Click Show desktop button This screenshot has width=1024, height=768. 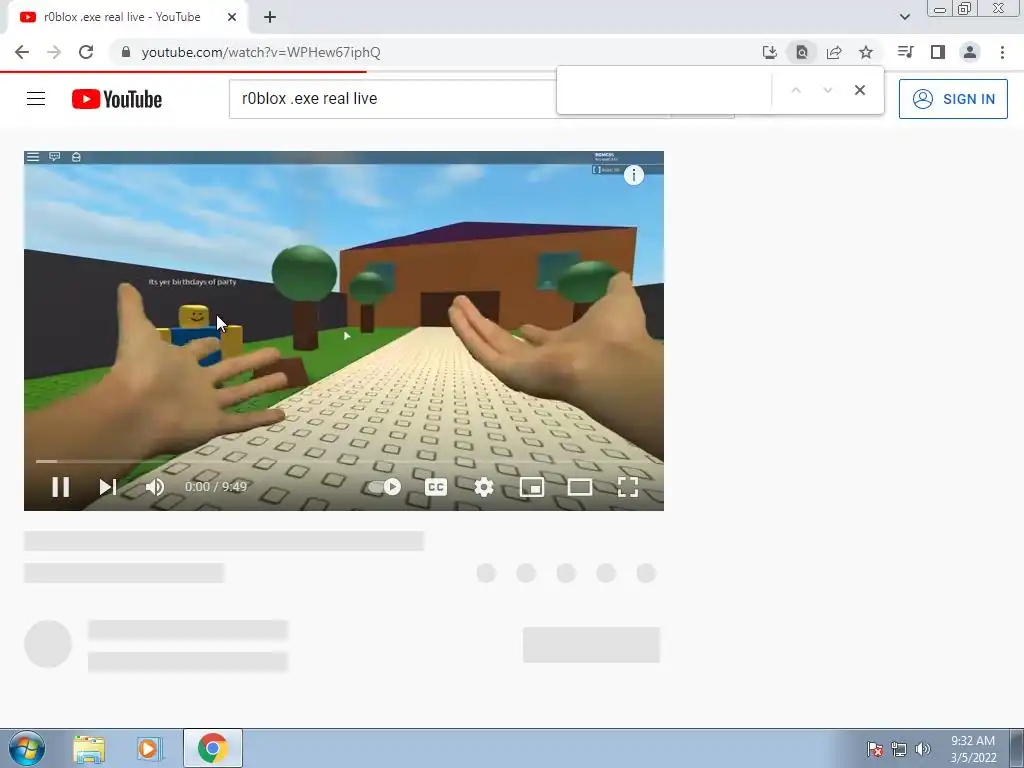tap(1017, 749)
